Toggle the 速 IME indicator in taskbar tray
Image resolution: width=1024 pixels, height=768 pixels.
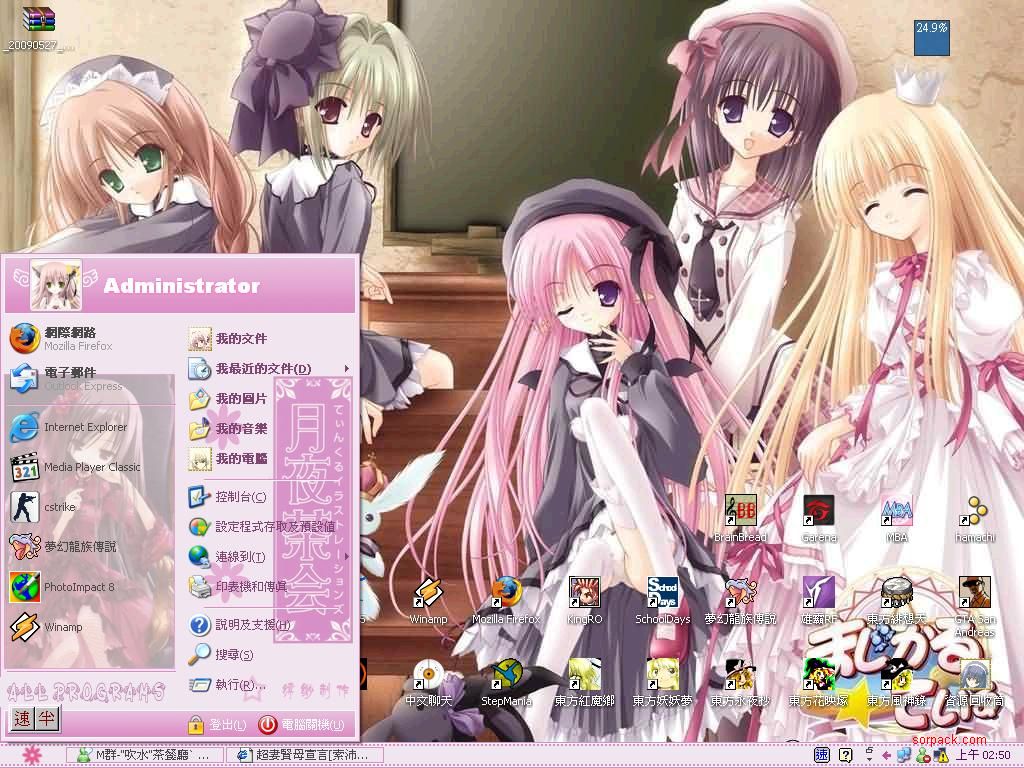coord(821,755)
